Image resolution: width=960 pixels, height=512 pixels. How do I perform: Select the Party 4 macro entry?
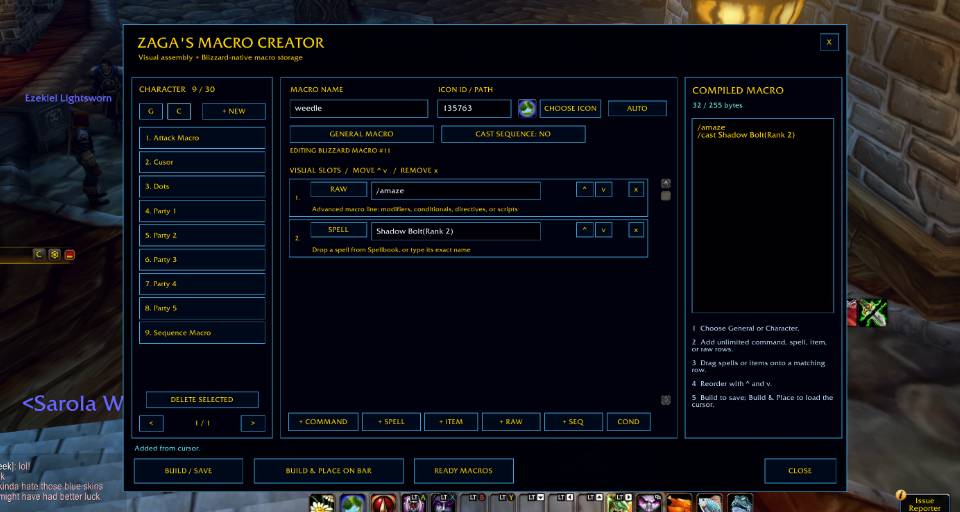click(x=202, y=284)
